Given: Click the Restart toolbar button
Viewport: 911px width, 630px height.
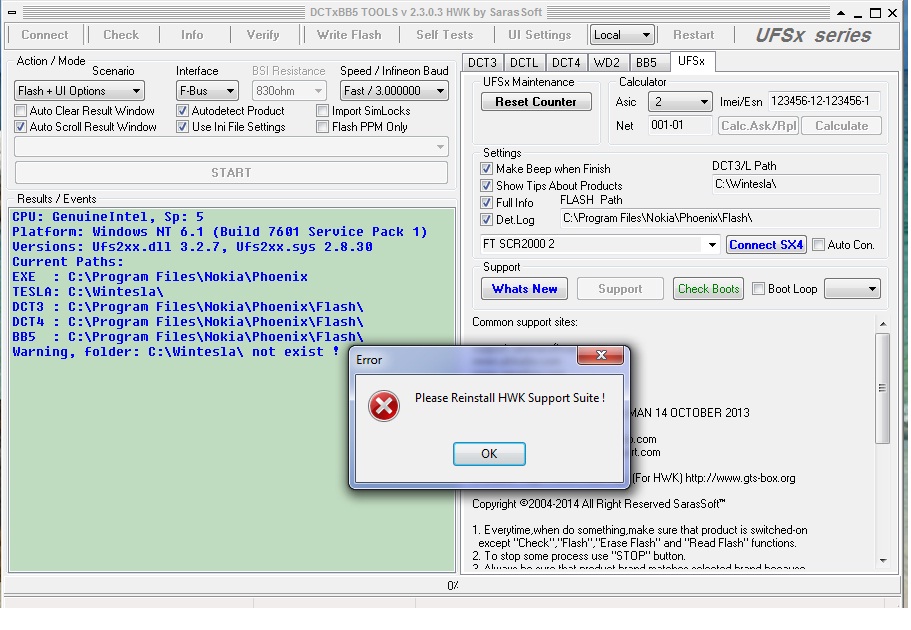Looking at the screenshot, I should pyautogui.click(x=693, y=35).
